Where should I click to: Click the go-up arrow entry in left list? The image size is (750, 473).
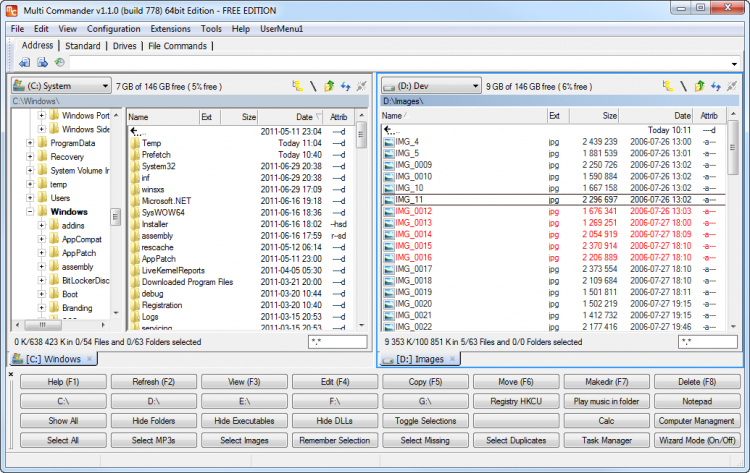pos(138,131)
